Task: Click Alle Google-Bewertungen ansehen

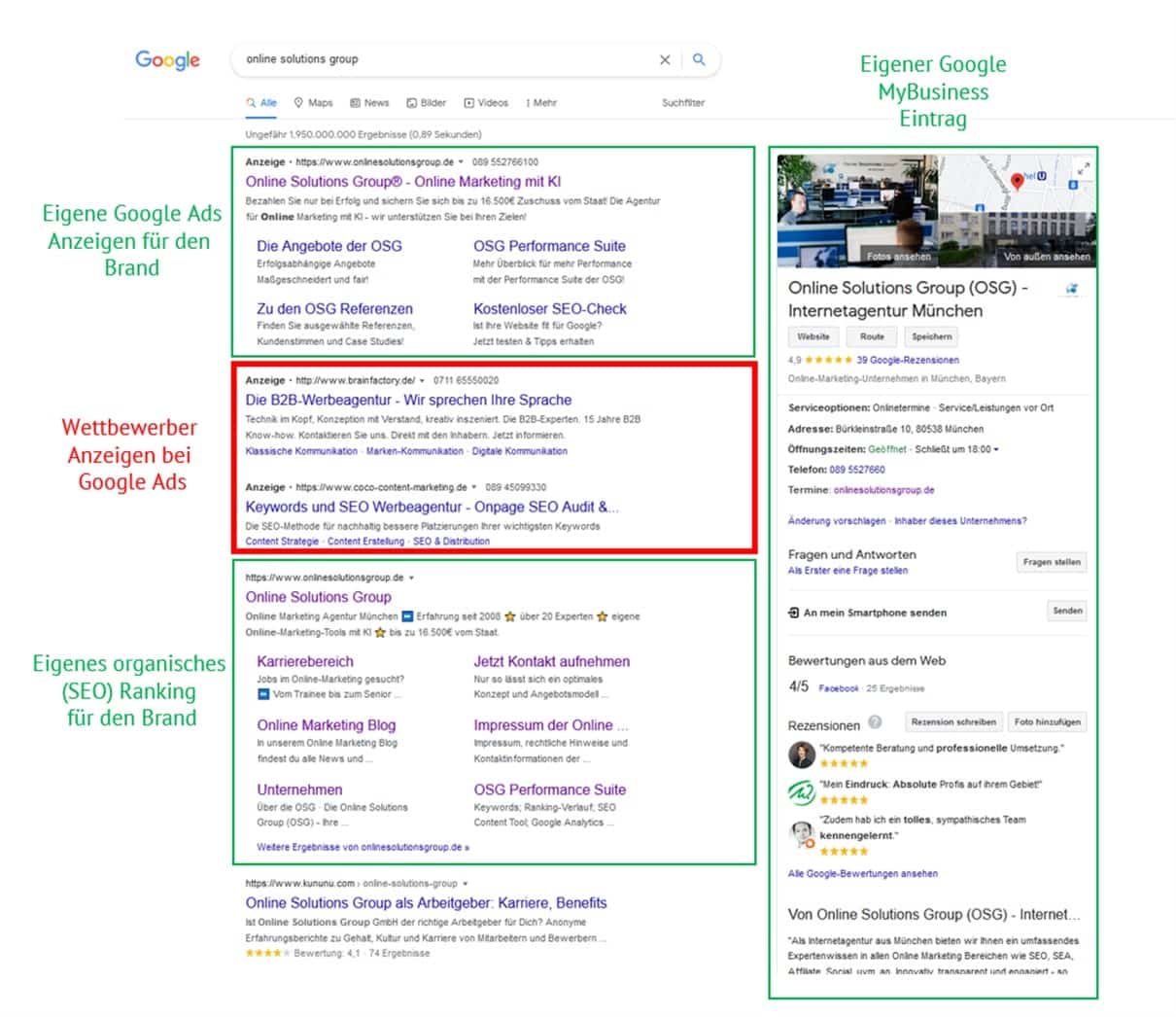Action: pos(863,873)
